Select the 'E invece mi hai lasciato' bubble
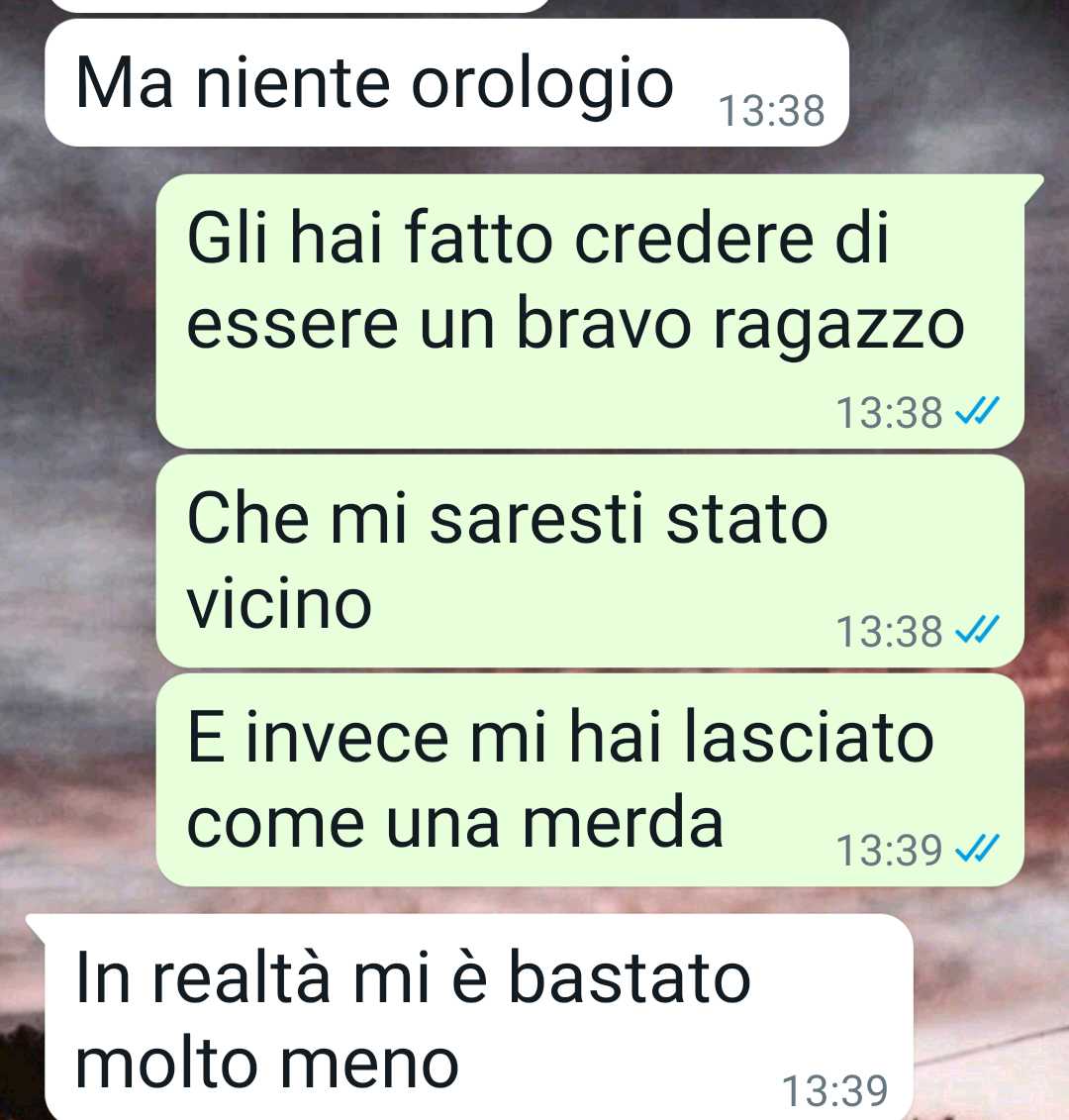Screen dimensions: 1069x1120 coord(591,780)
